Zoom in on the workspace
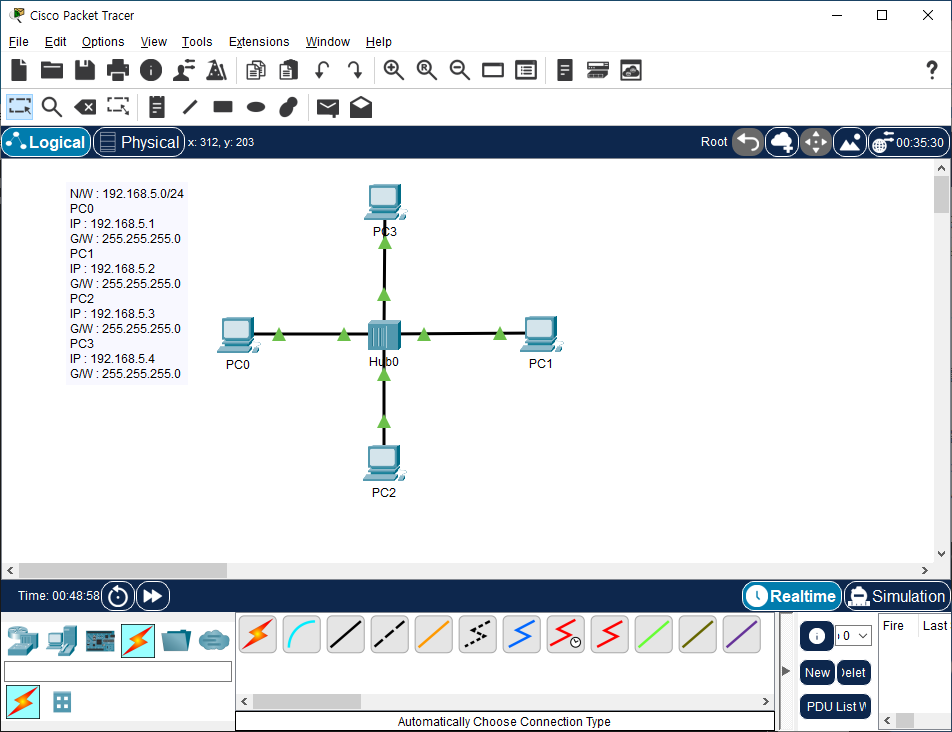The image size is (952, 732). coord(393,70)
